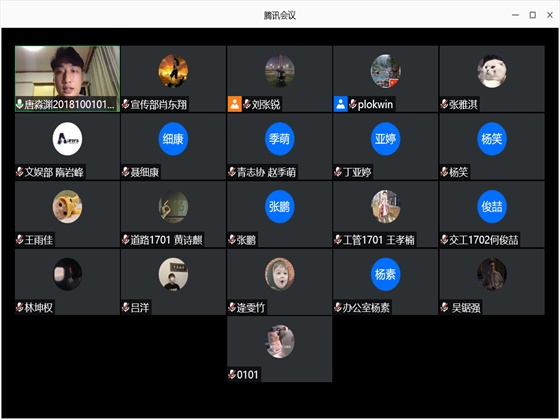560x420 pixels.
Task: Click muted mic icon next to 张雅淇
Action: click(444, 104)
